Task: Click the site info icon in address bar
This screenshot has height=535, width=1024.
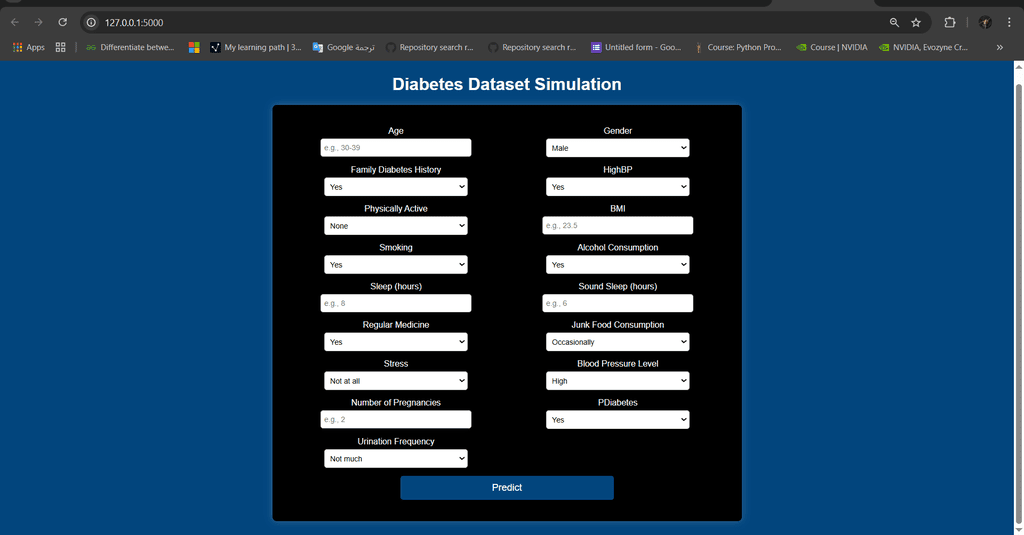Action: (91, 22)
